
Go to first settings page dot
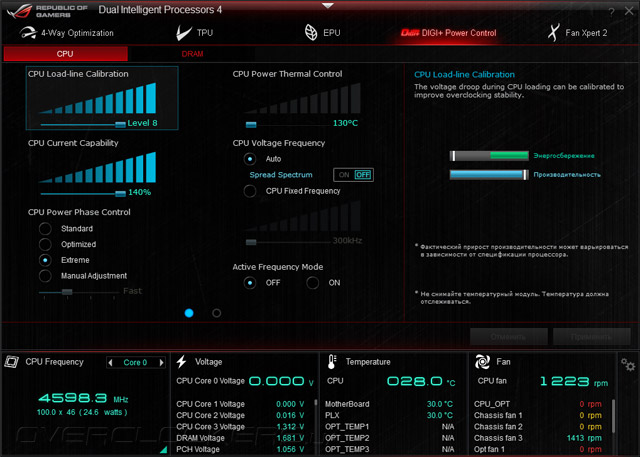pos(189,313)
